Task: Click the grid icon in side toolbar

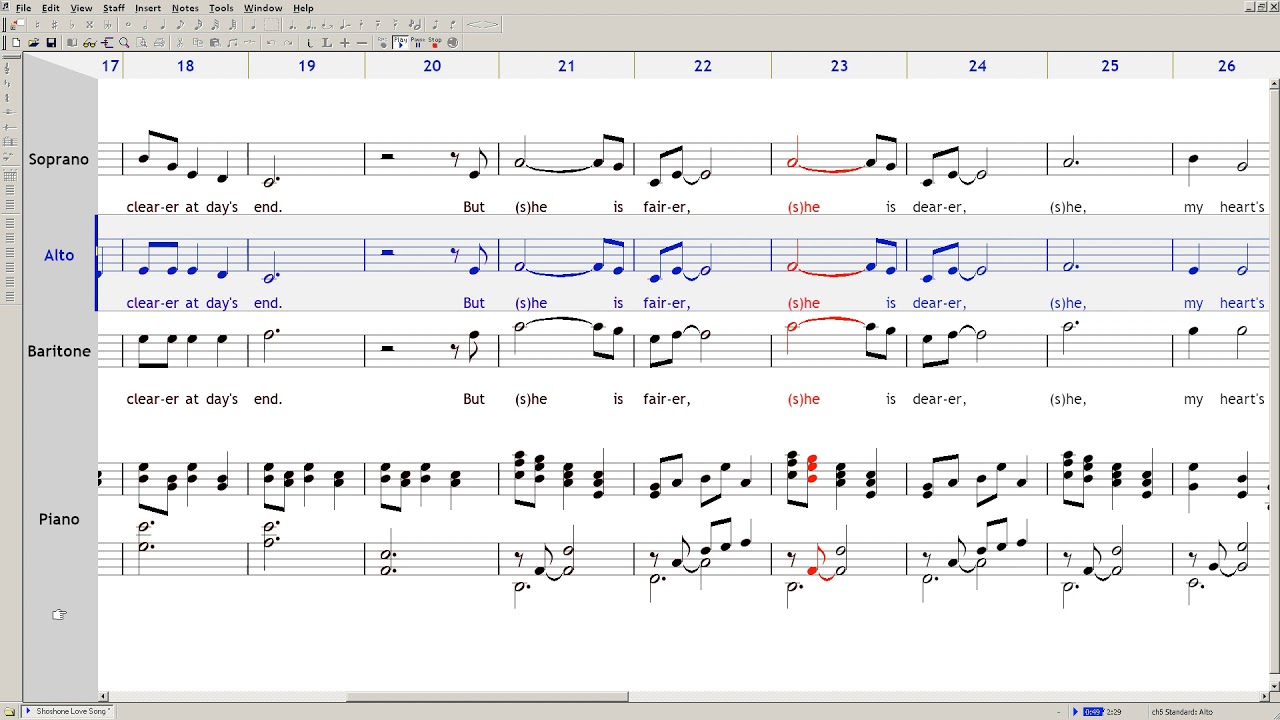Action: coord(10,176)
